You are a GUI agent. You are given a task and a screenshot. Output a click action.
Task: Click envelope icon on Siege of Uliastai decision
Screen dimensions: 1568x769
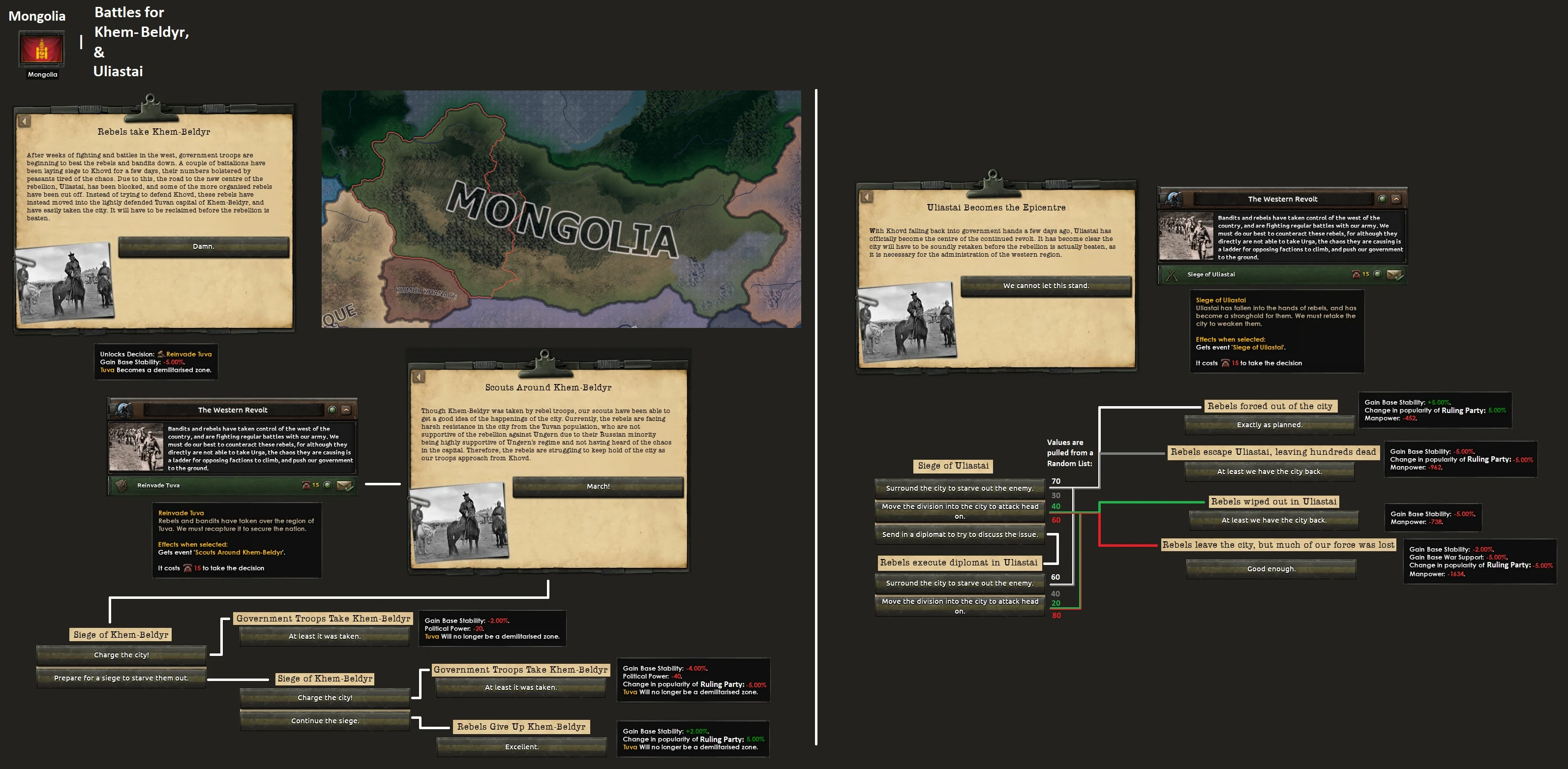click(x=1394, y=274)
